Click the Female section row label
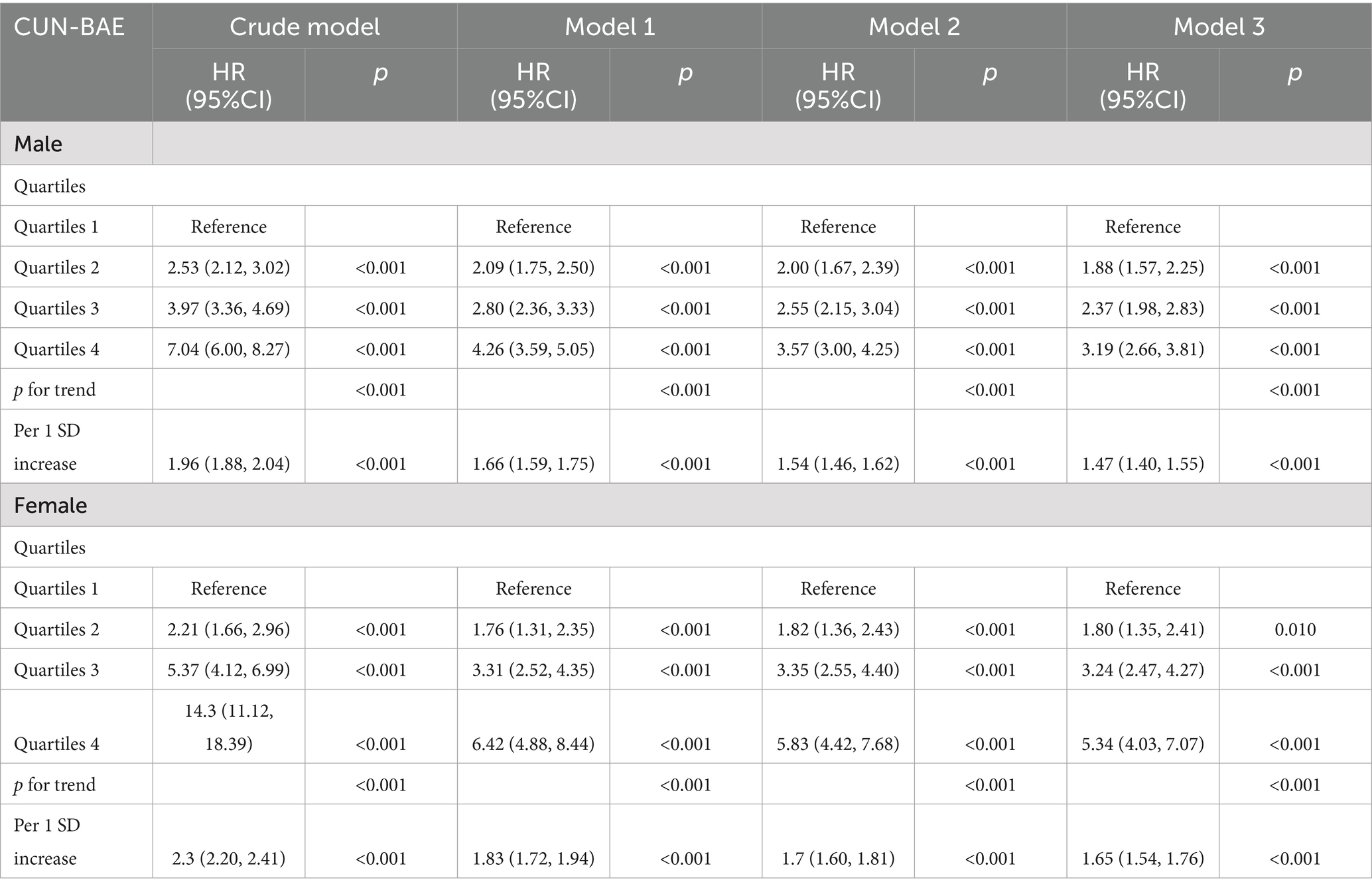Screen dimensions: 1372x890 point(50,506)
